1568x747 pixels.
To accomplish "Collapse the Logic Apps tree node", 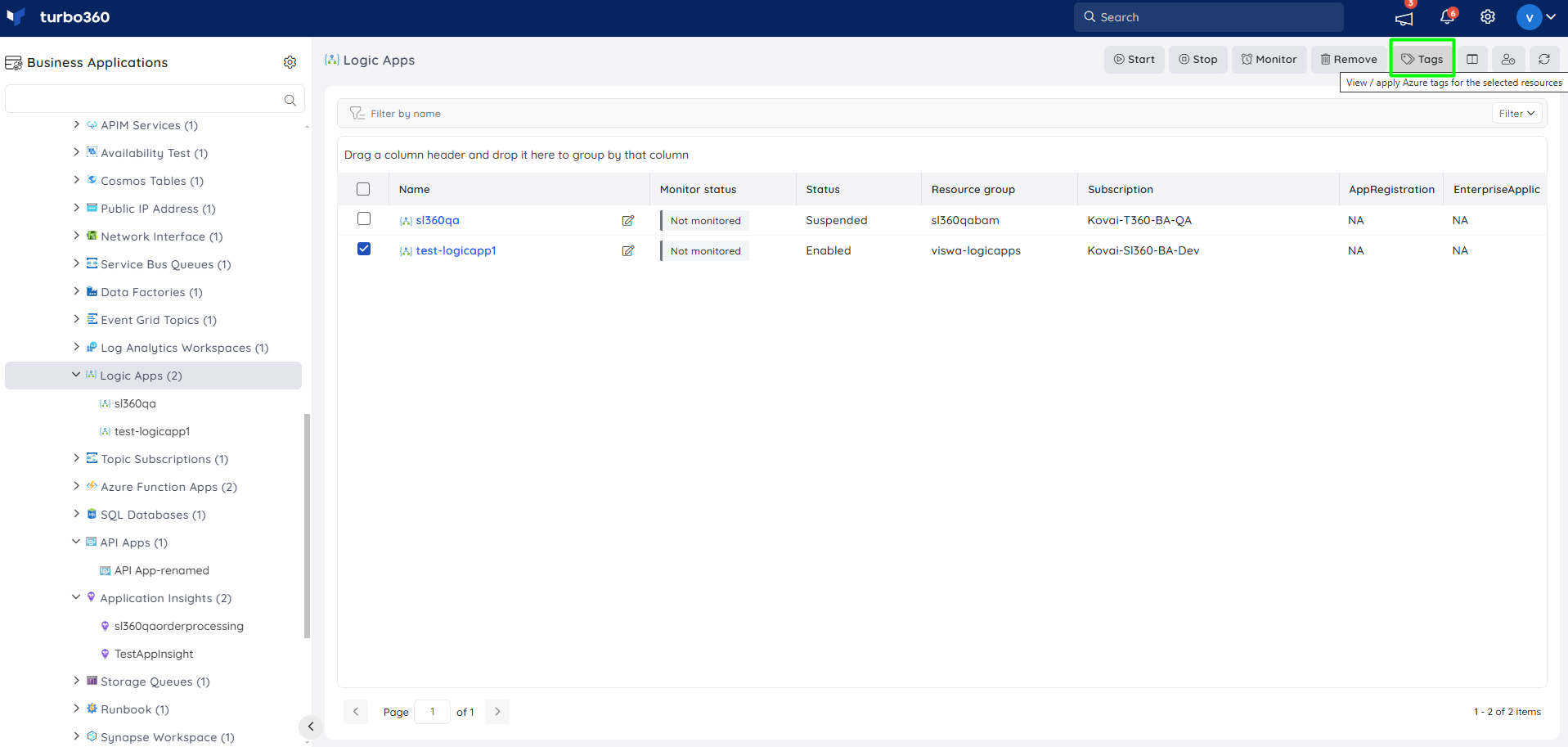I will 76,375.
